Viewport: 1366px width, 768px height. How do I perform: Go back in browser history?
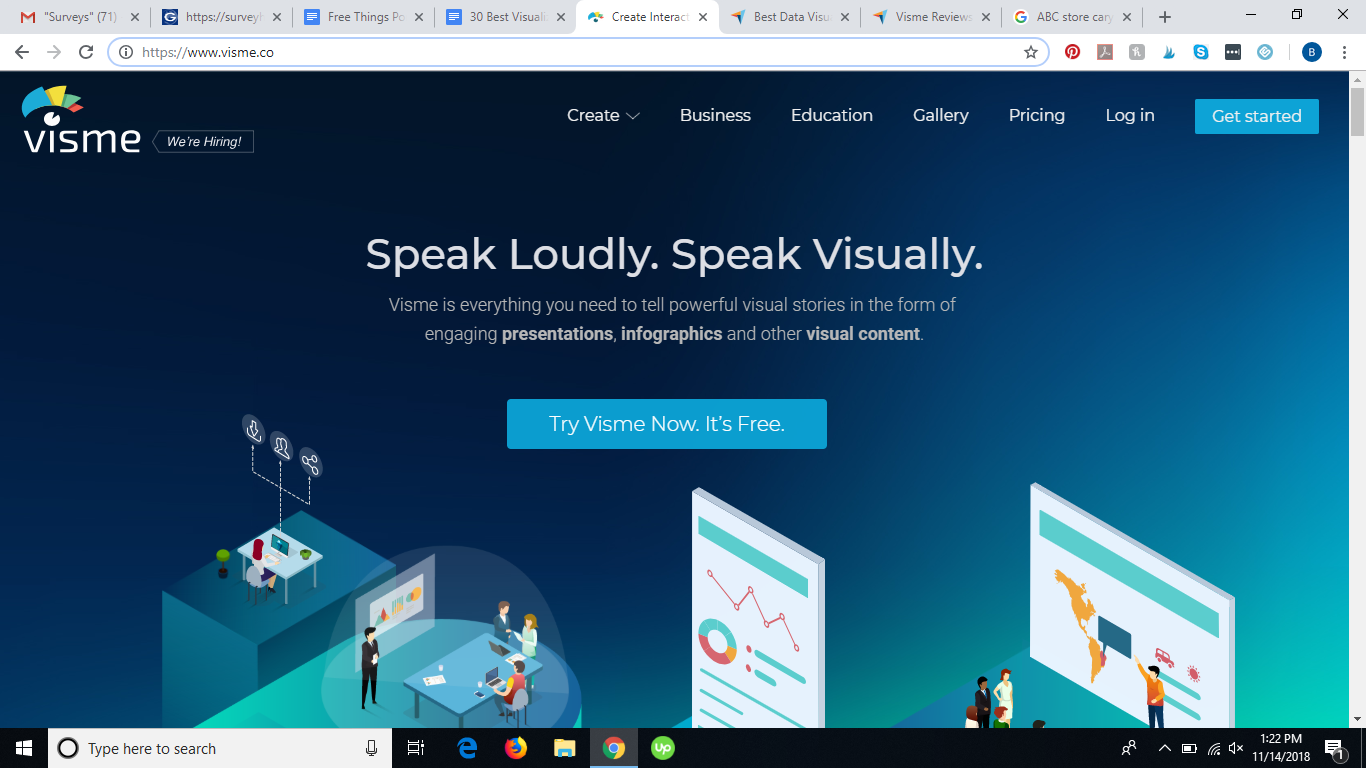pyautogui.click(x=22, y=52)
